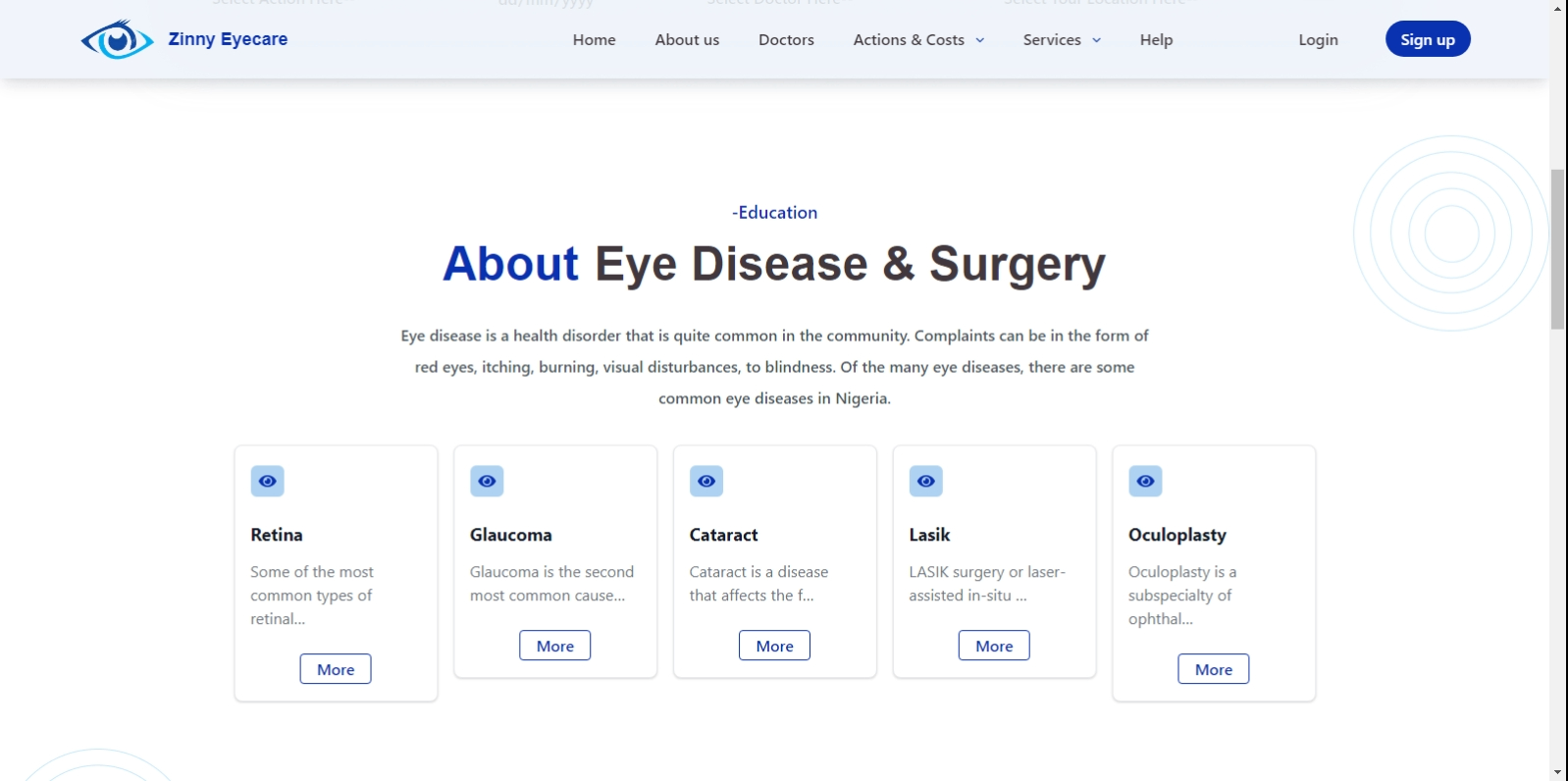Open About us page
This screenshot has height=781, width=1568.
[687, 39]
